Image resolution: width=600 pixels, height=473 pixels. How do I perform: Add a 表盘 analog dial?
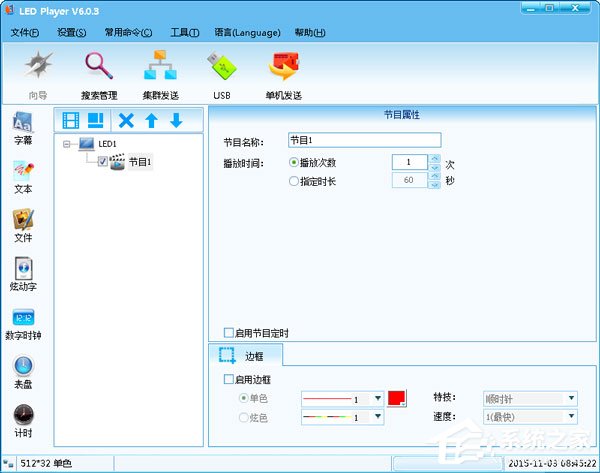23,372
